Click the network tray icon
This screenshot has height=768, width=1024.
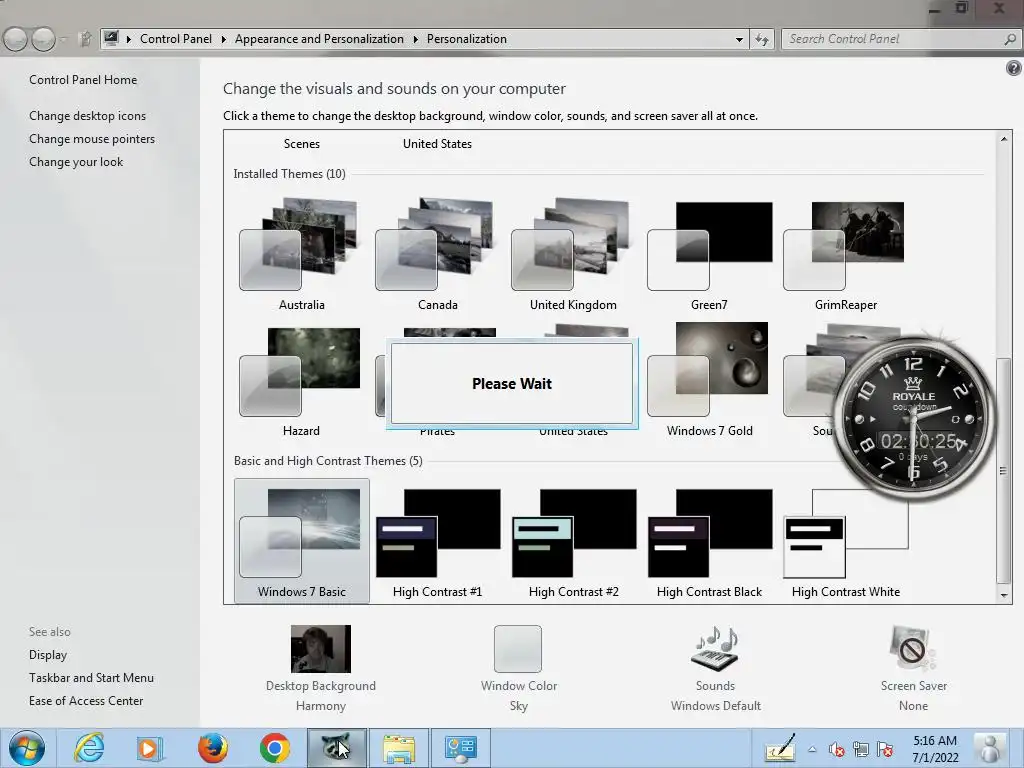(x=861, y=750)
